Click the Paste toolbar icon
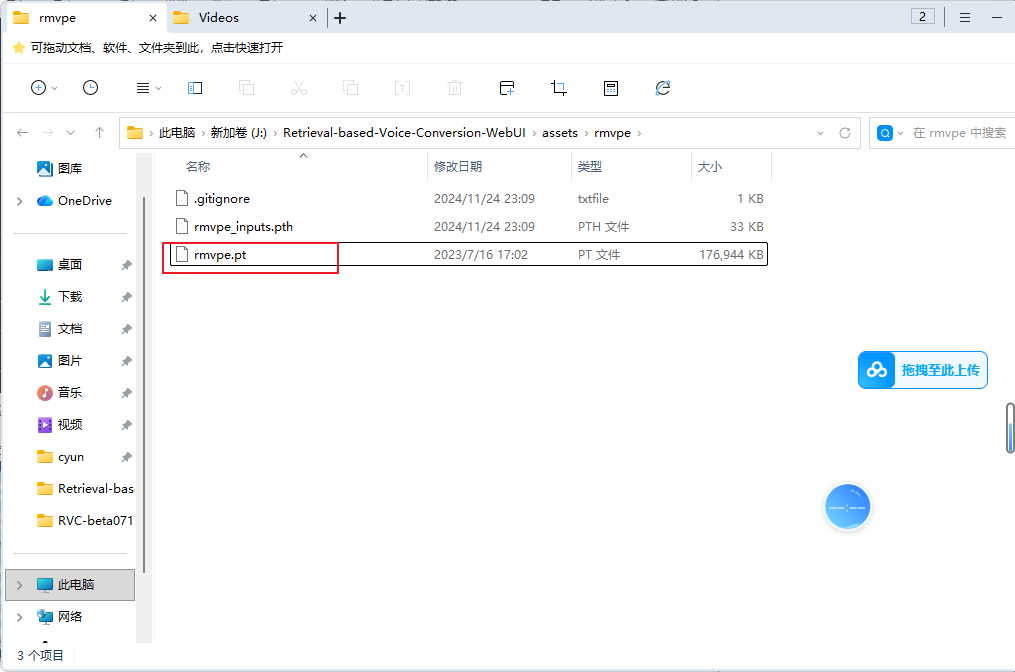 (x=350, y=87)
